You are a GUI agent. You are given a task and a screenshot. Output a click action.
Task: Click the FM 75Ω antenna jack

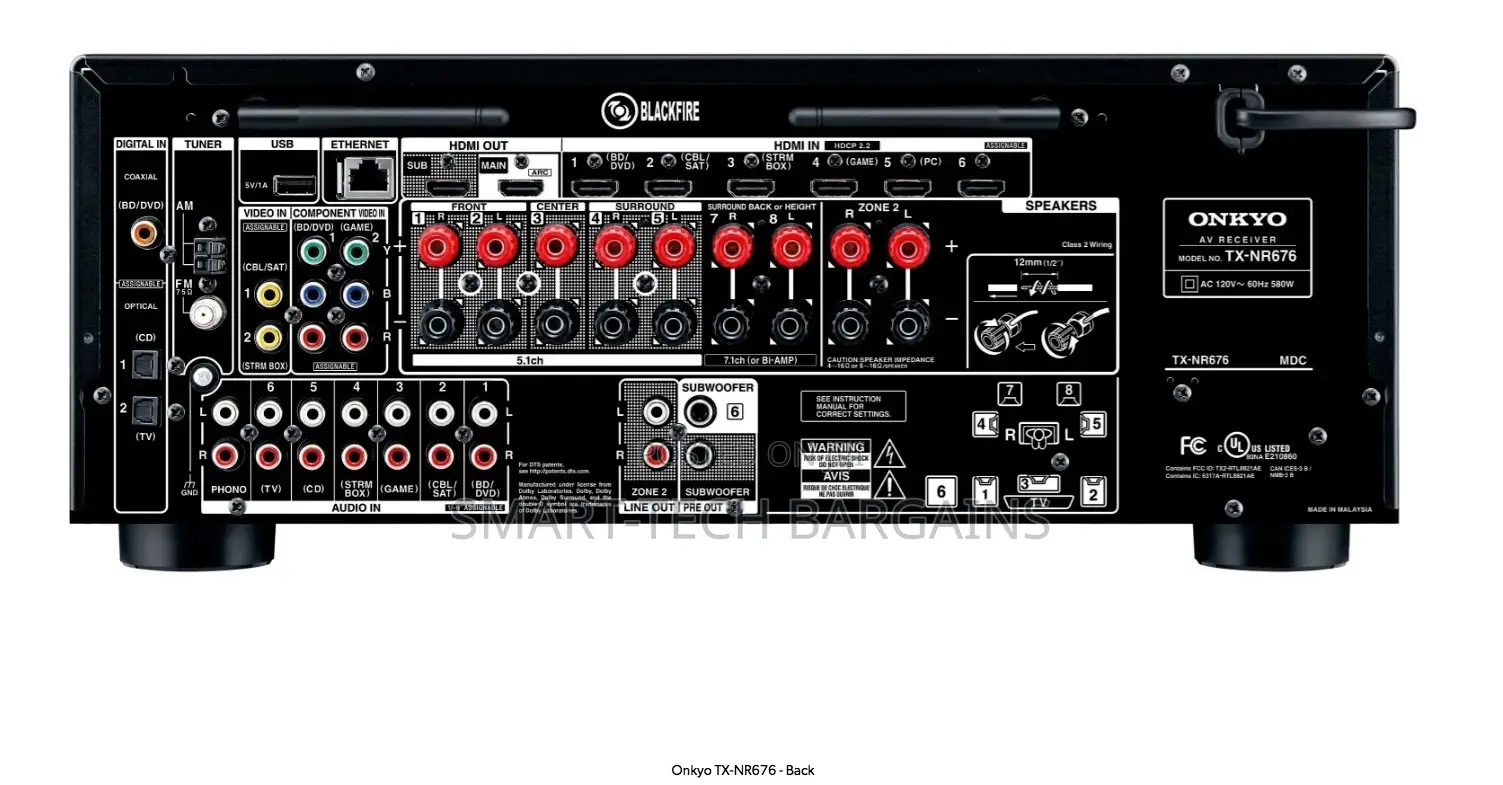(207, 314)
